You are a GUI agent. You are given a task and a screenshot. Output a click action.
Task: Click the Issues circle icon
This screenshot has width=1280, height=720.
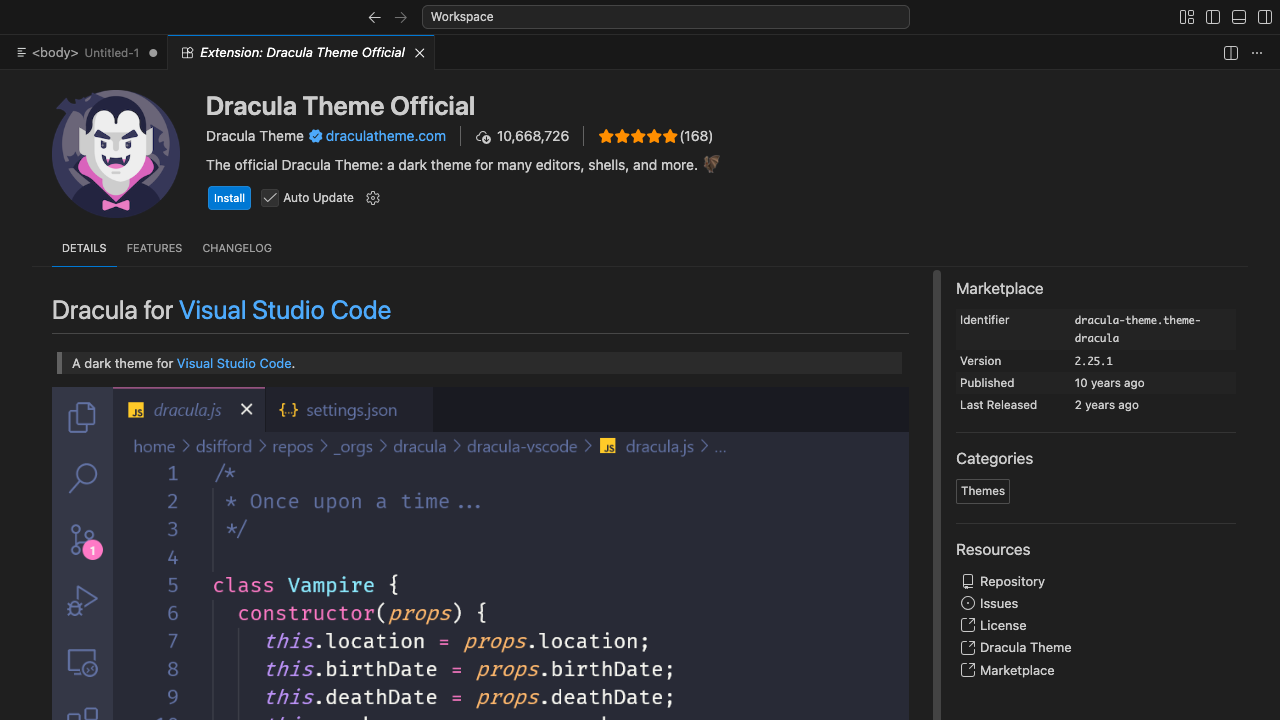tap(967, 603)
